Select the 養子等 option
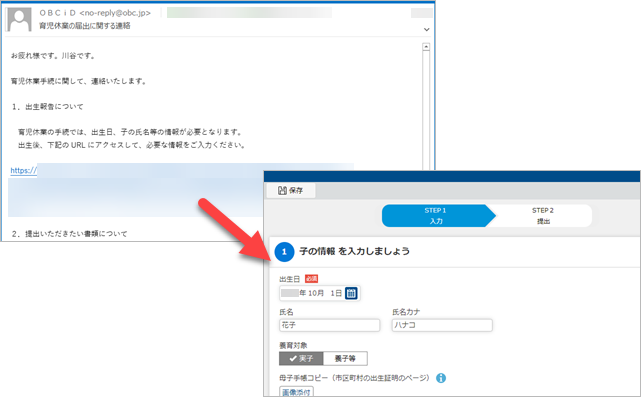The image size is (643, 399). click(x=345, y=358)
